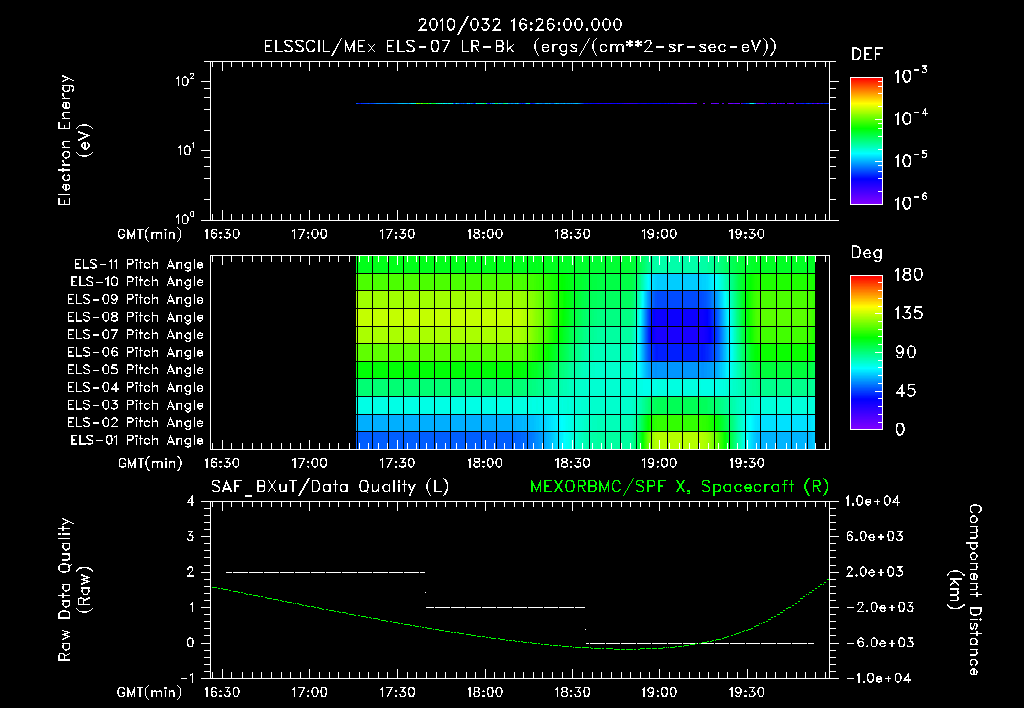Viewport: 1024px width, 708px height.
Task: Select the ELS-04 Pitch Angle row label
Action: [x=136, y=388]
